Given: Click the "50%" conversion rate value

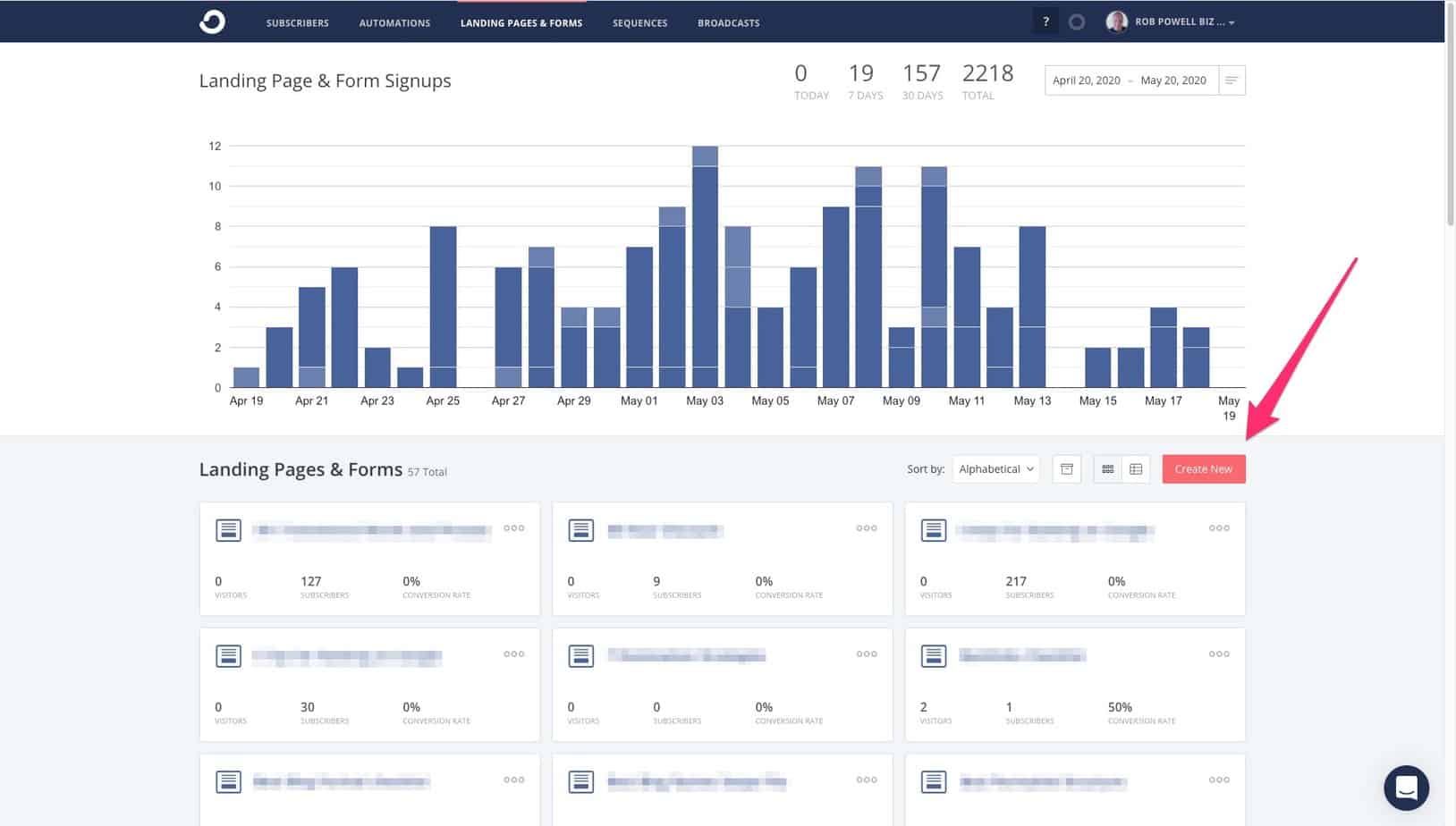Looking at the screenshot, I should tap(1120, 707).
